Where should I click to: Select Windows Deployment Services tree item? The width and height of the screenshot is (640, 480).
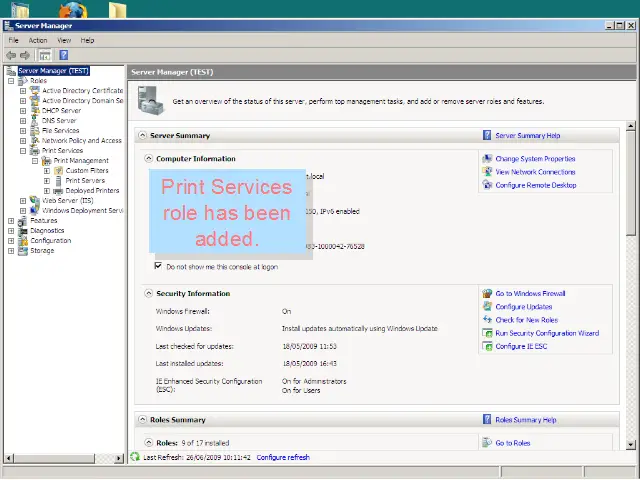(x=82, y=211)
